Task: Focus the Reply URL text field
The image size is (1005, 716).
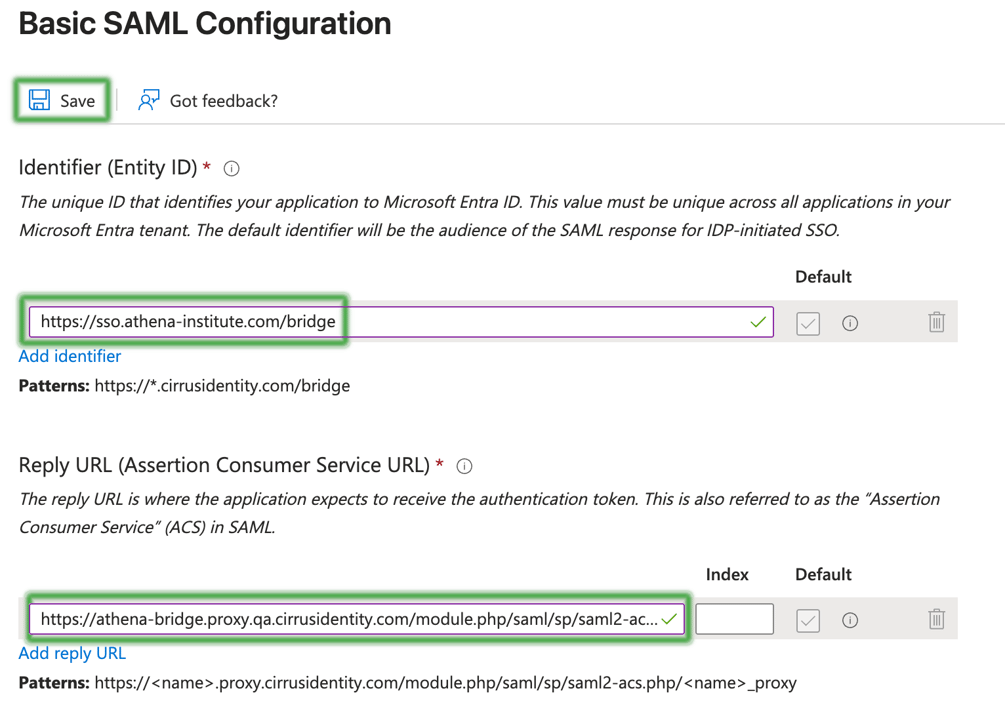Action: pyautogui.click(x=350, y=619)
